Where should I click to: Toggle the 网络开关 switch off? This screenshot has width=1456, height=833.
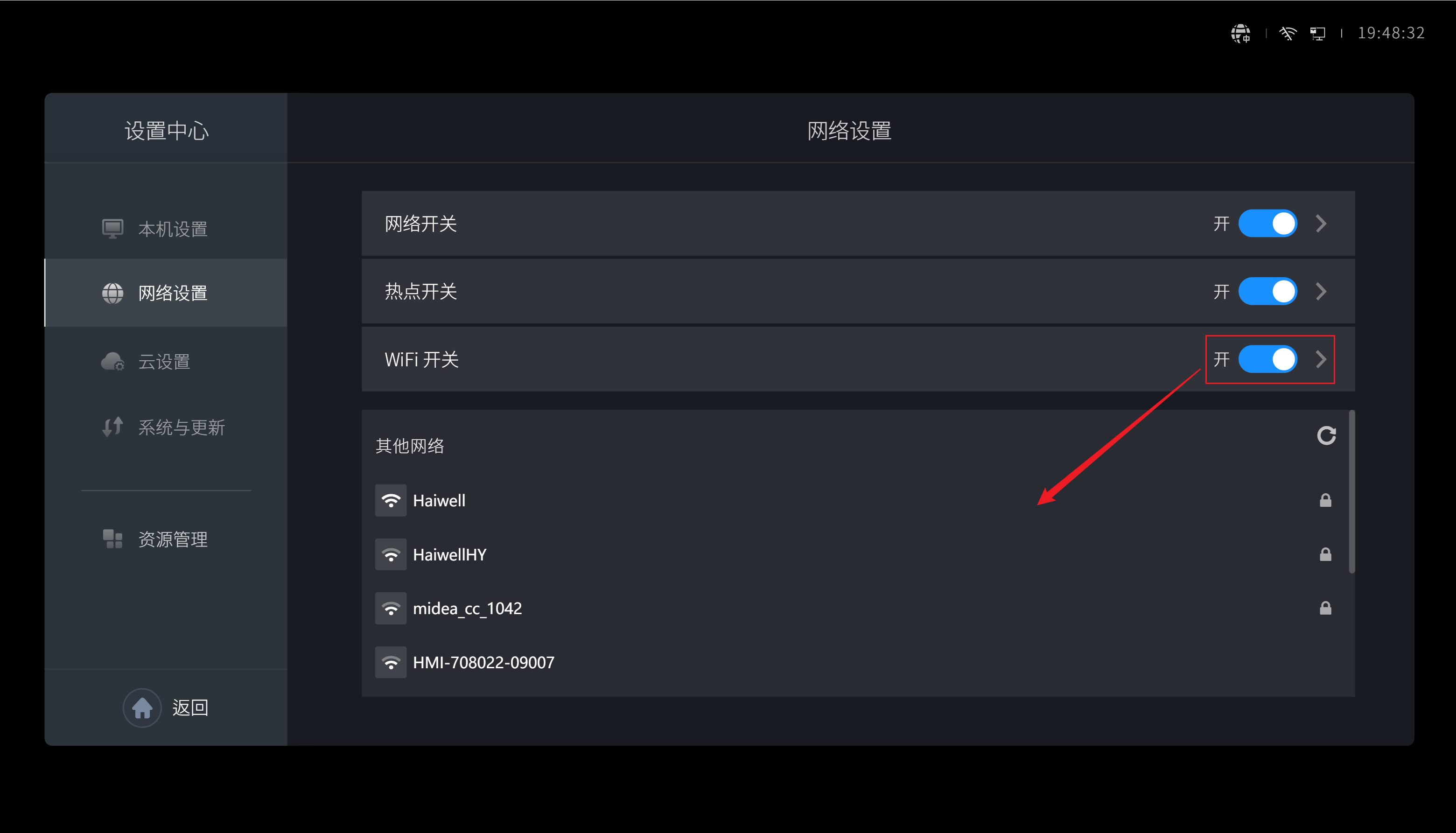1267,223
